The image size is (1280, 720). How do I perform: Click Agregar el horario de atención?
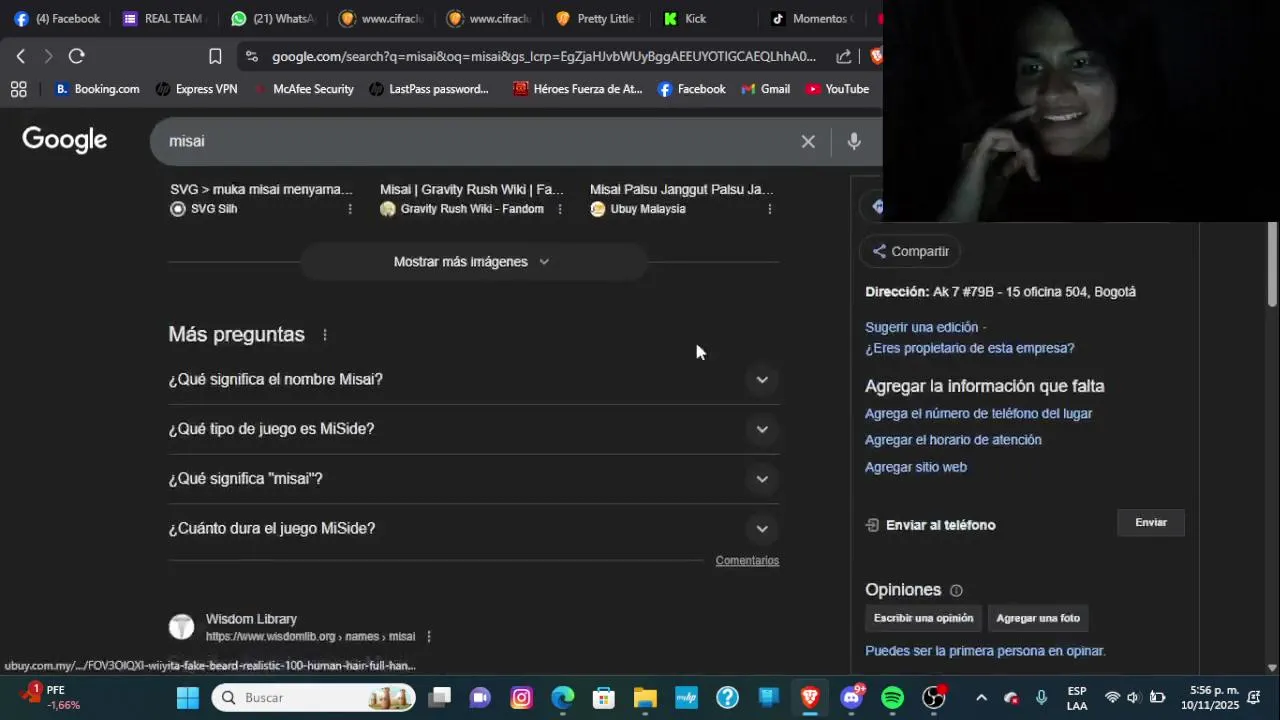click(953, 440)
